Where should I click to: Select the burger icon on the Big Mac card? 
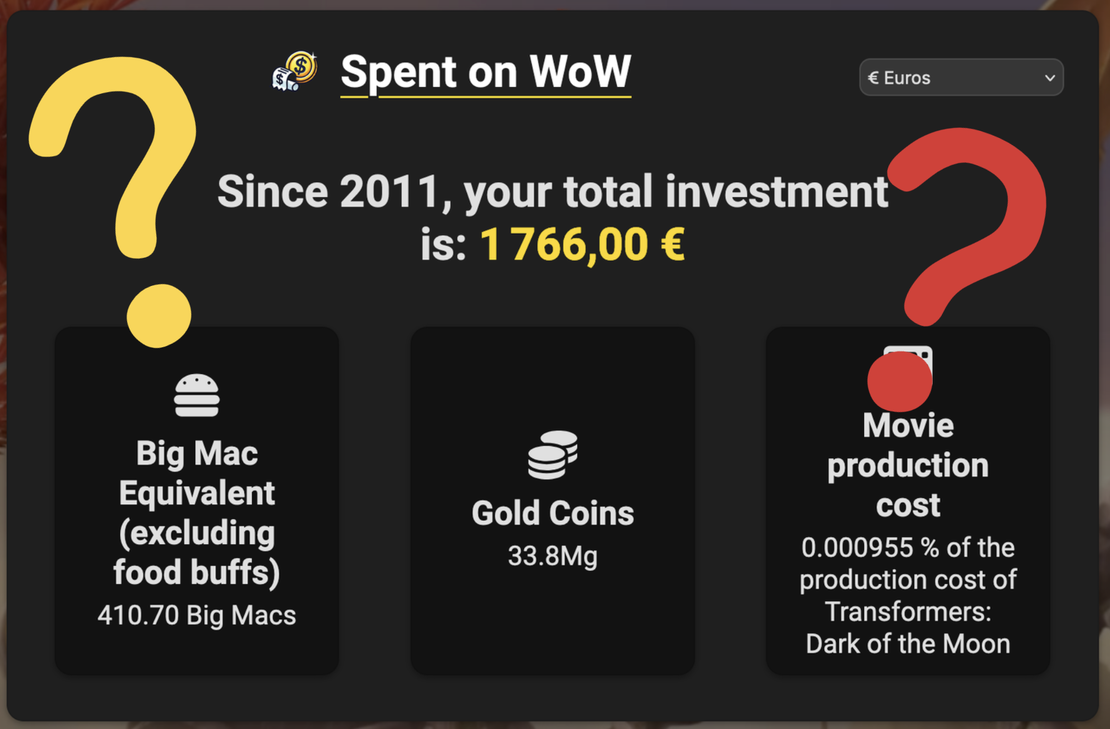(x=196, y=393)
